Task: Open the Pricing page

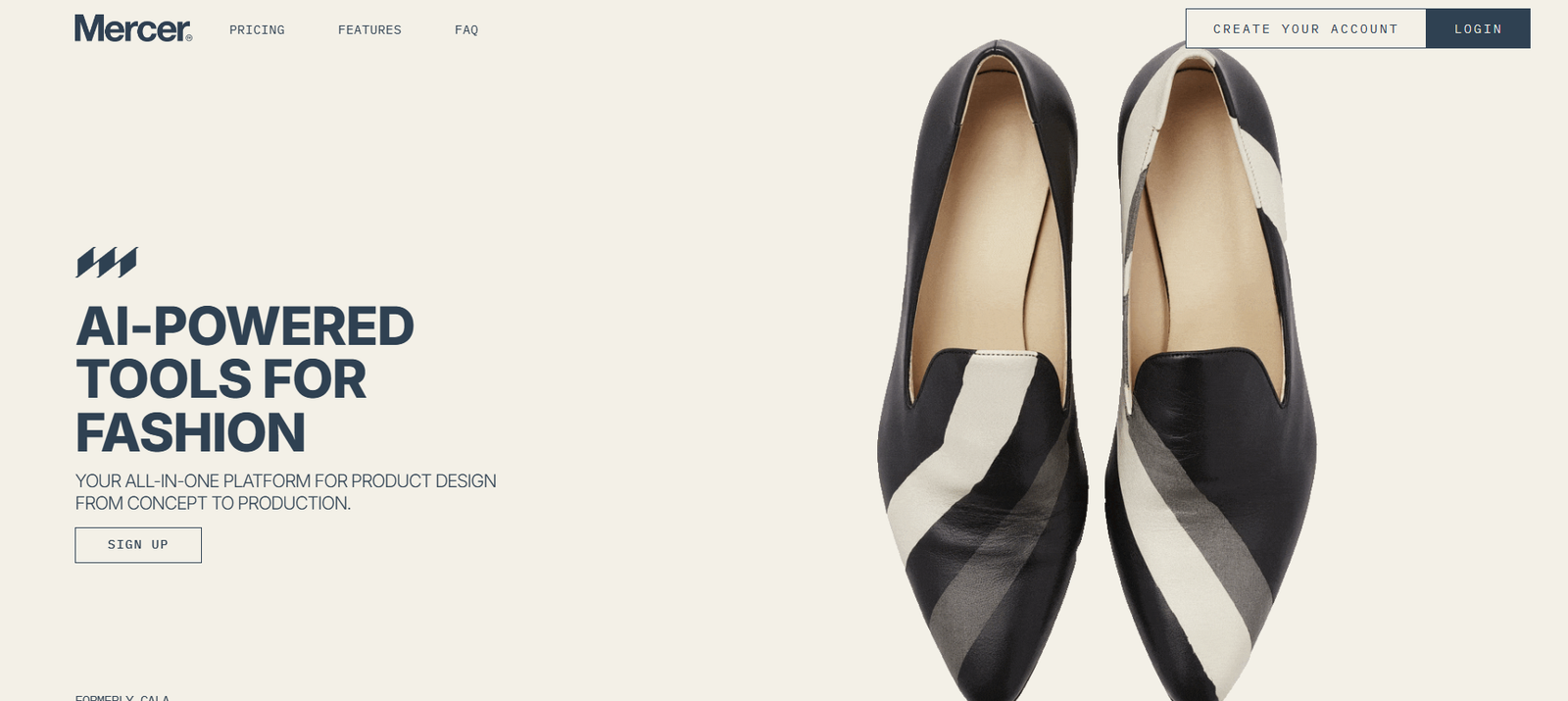Action: 257,30
